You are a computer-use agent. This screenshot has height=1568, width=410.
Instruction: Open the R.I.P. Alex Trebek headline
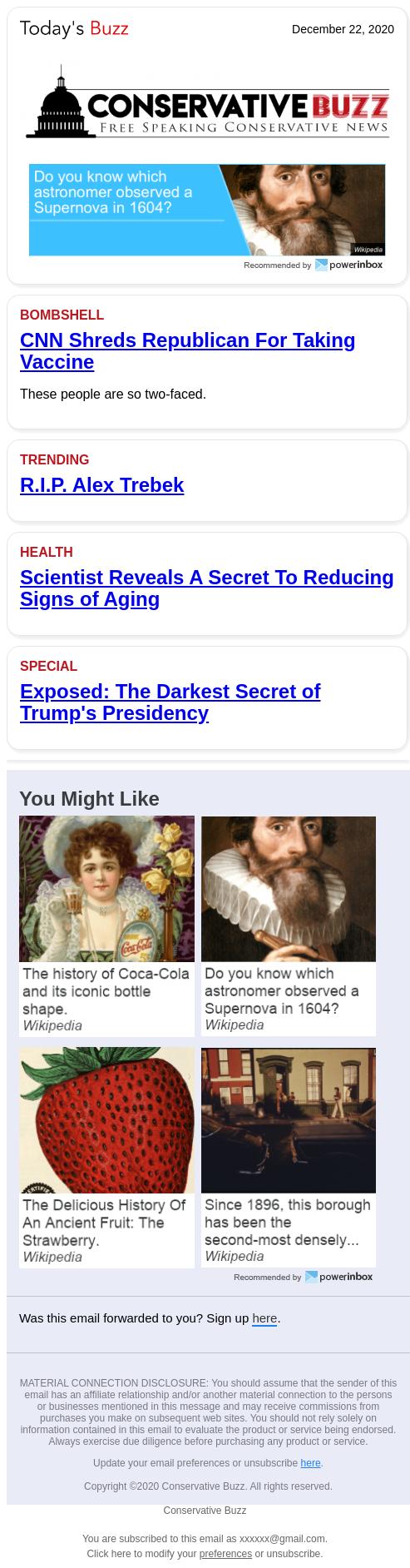point(101,485)
